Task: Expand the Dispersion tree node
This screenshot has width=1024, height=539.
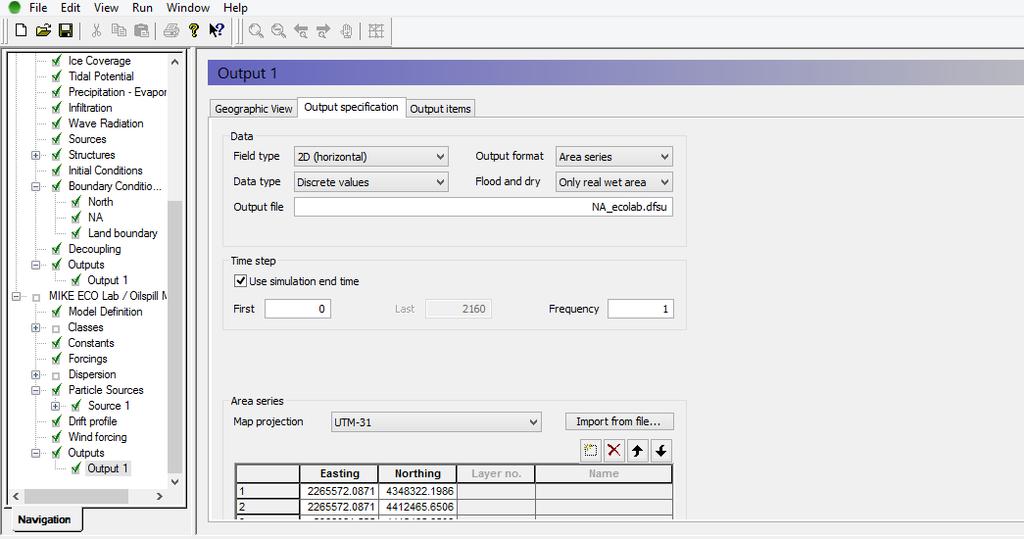Action: 36,374
